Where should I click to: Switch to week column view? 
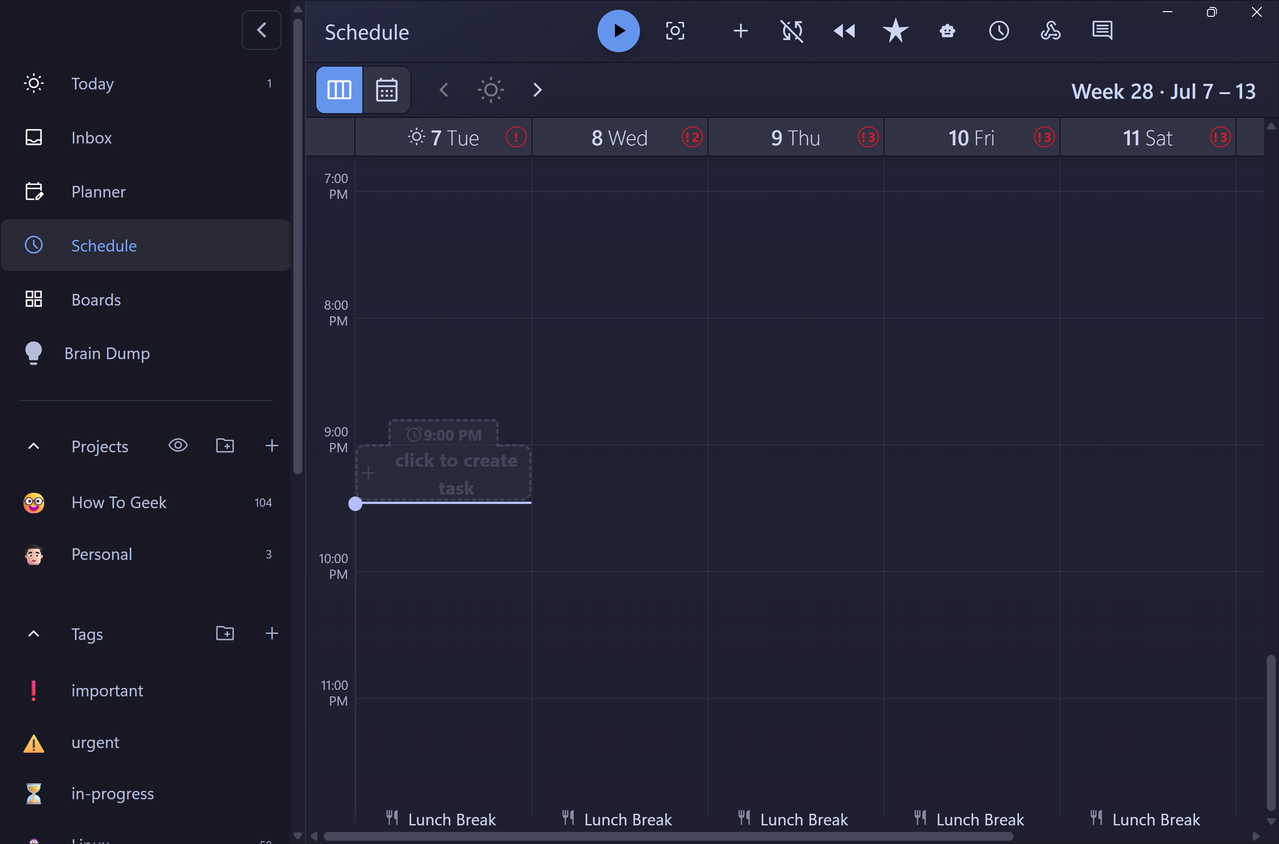click(340, 90)
